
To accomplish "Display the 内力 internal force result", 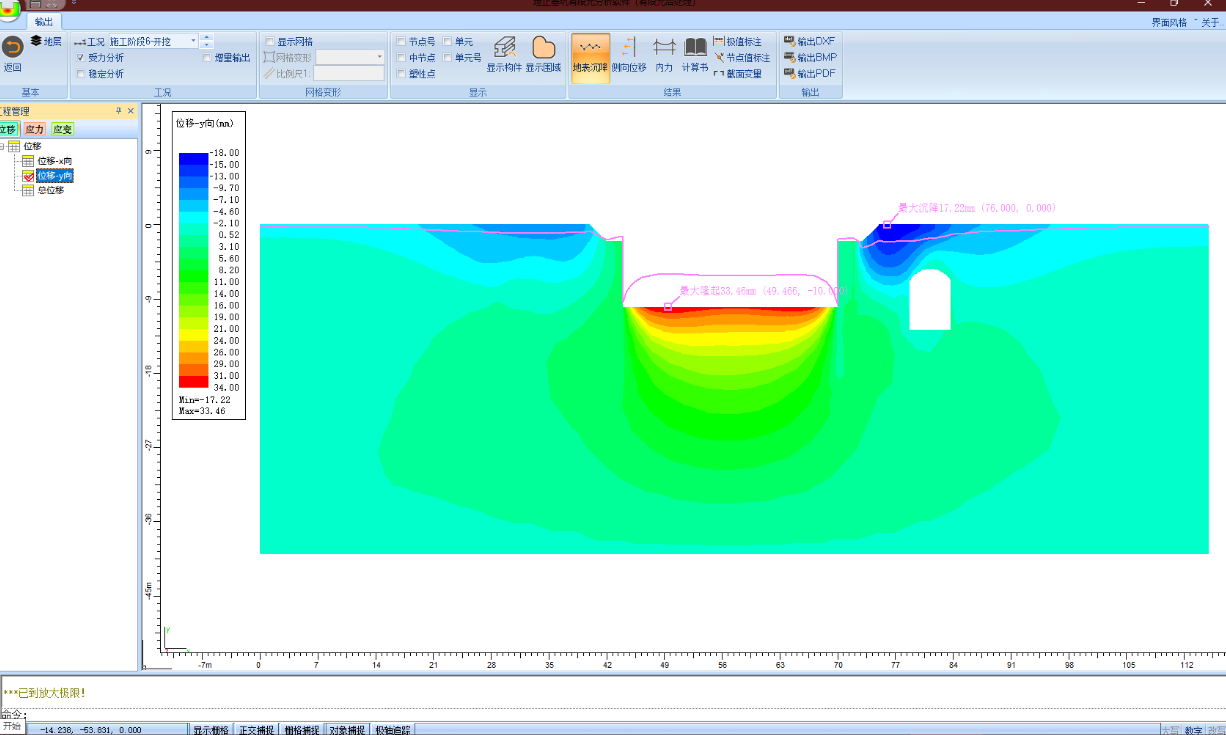I will pos(664,54).
